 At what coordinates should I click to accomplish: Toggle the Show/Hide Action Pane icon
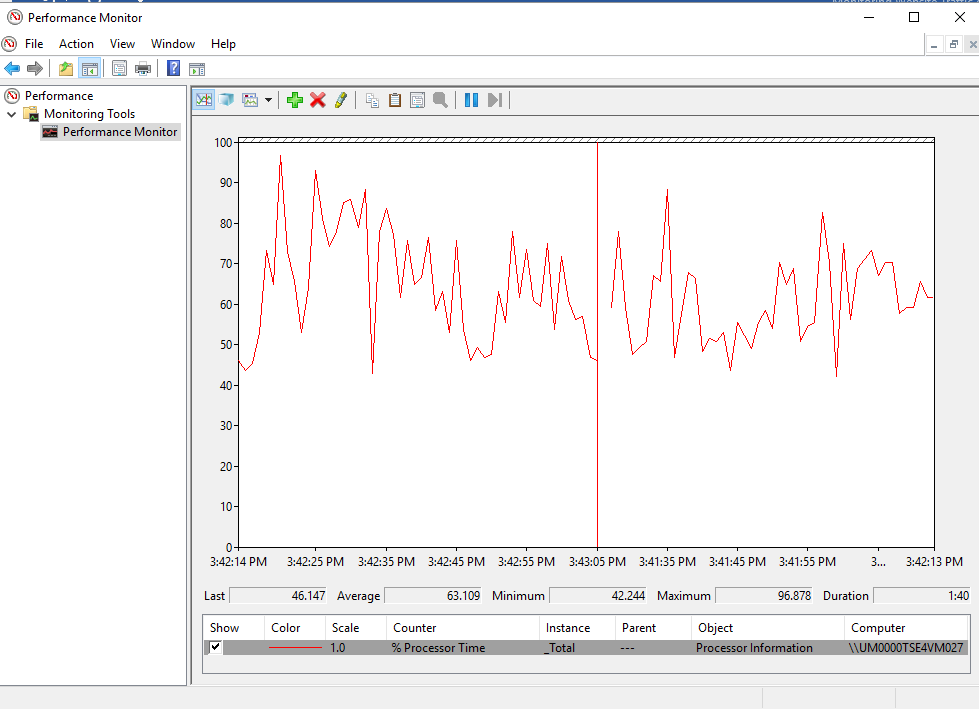[x=197, y=69]
